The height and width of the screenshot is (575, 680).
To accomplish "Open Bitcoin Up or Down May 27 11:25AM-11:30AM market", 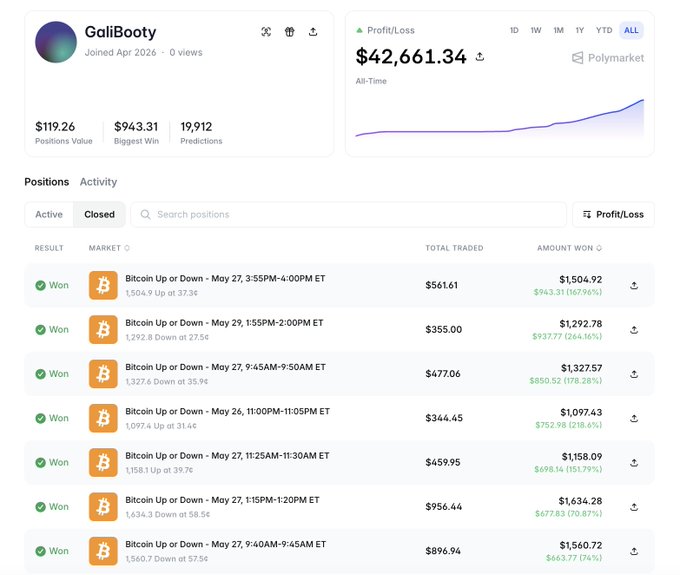I will [x=227, y=455].
